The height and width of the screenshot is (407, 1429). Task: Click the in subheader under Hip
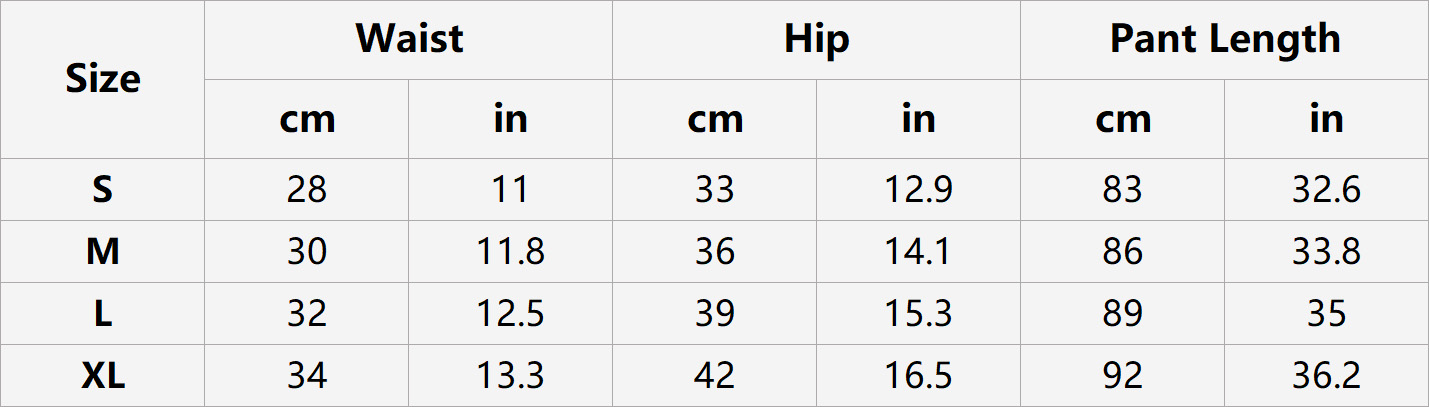tap(918, 119)
